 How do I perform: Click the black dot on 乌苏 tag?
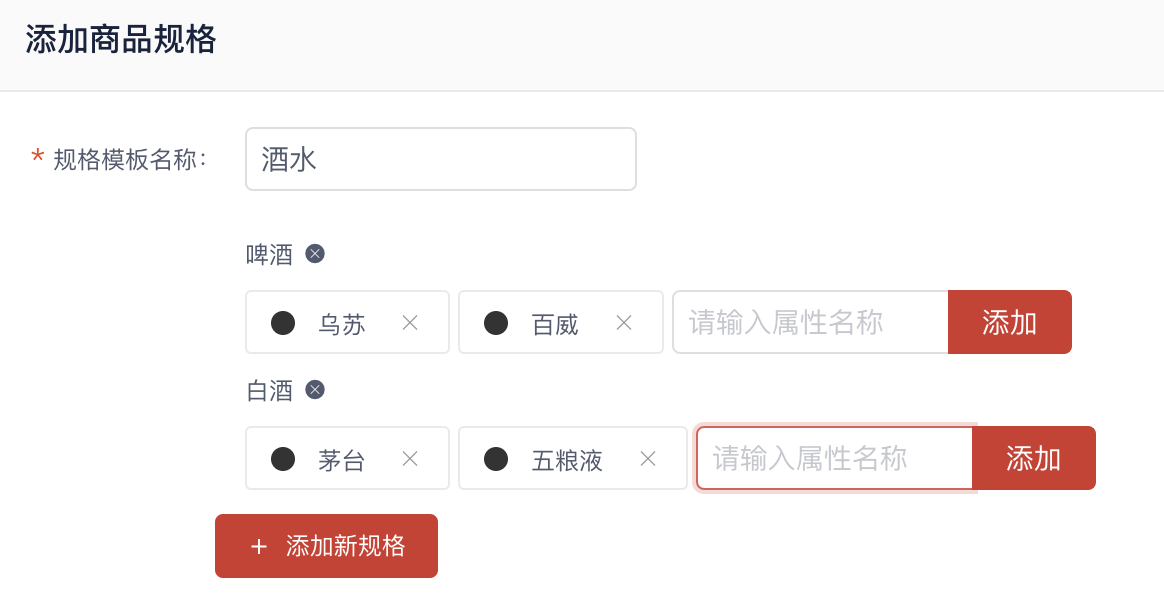[x=283, y=323]
